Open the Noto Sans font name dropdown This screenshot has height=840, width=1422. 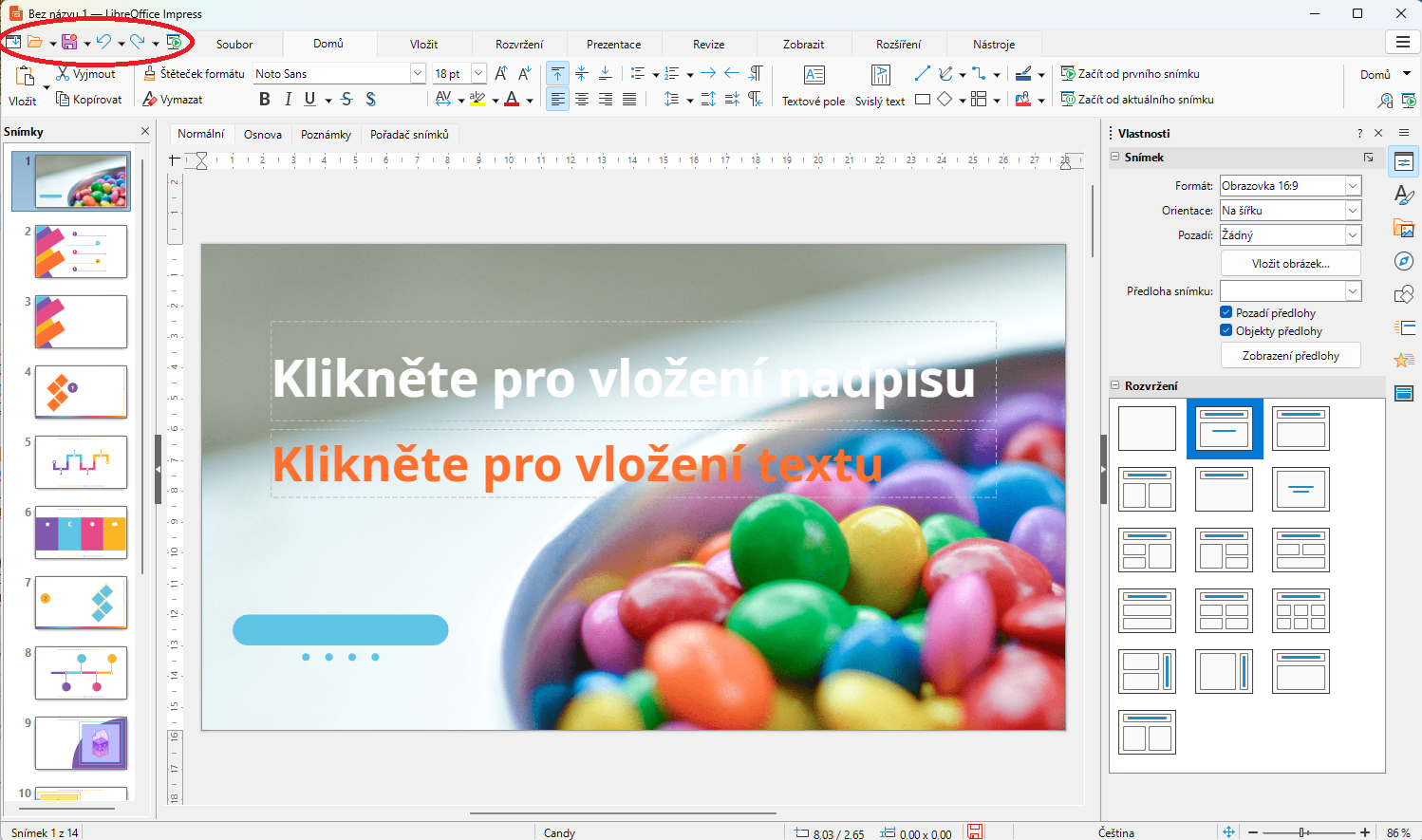[x=417, y=73]
